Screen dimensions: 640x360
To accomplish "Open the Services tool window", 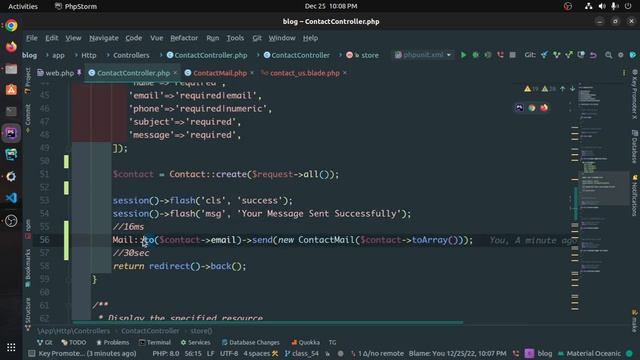I will coord(196,342).
